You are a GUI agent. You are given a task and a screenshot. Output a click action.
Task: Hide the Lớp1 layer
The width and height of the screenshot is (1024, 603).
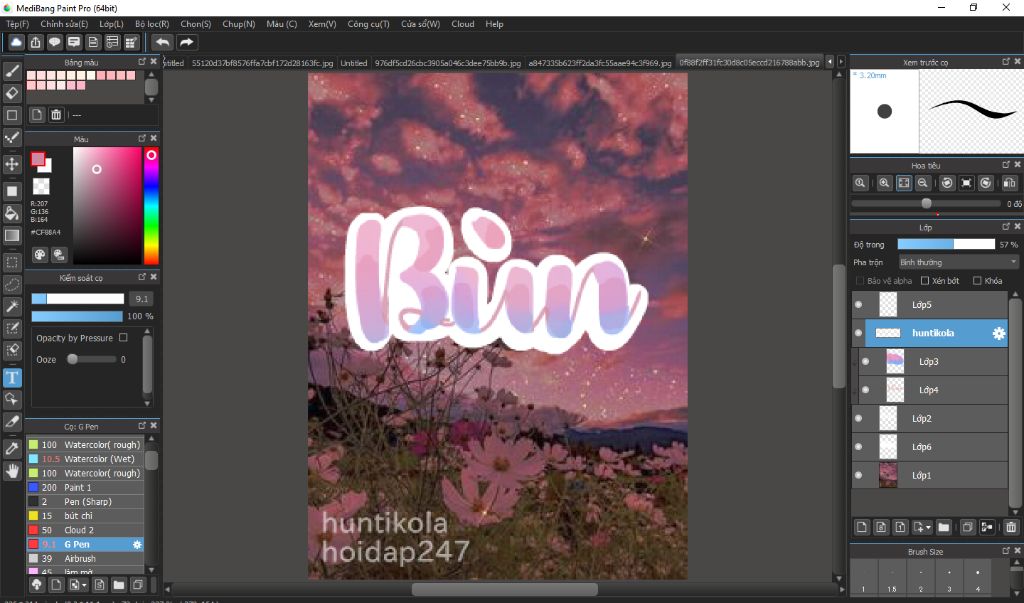click(x=859, y=475)
